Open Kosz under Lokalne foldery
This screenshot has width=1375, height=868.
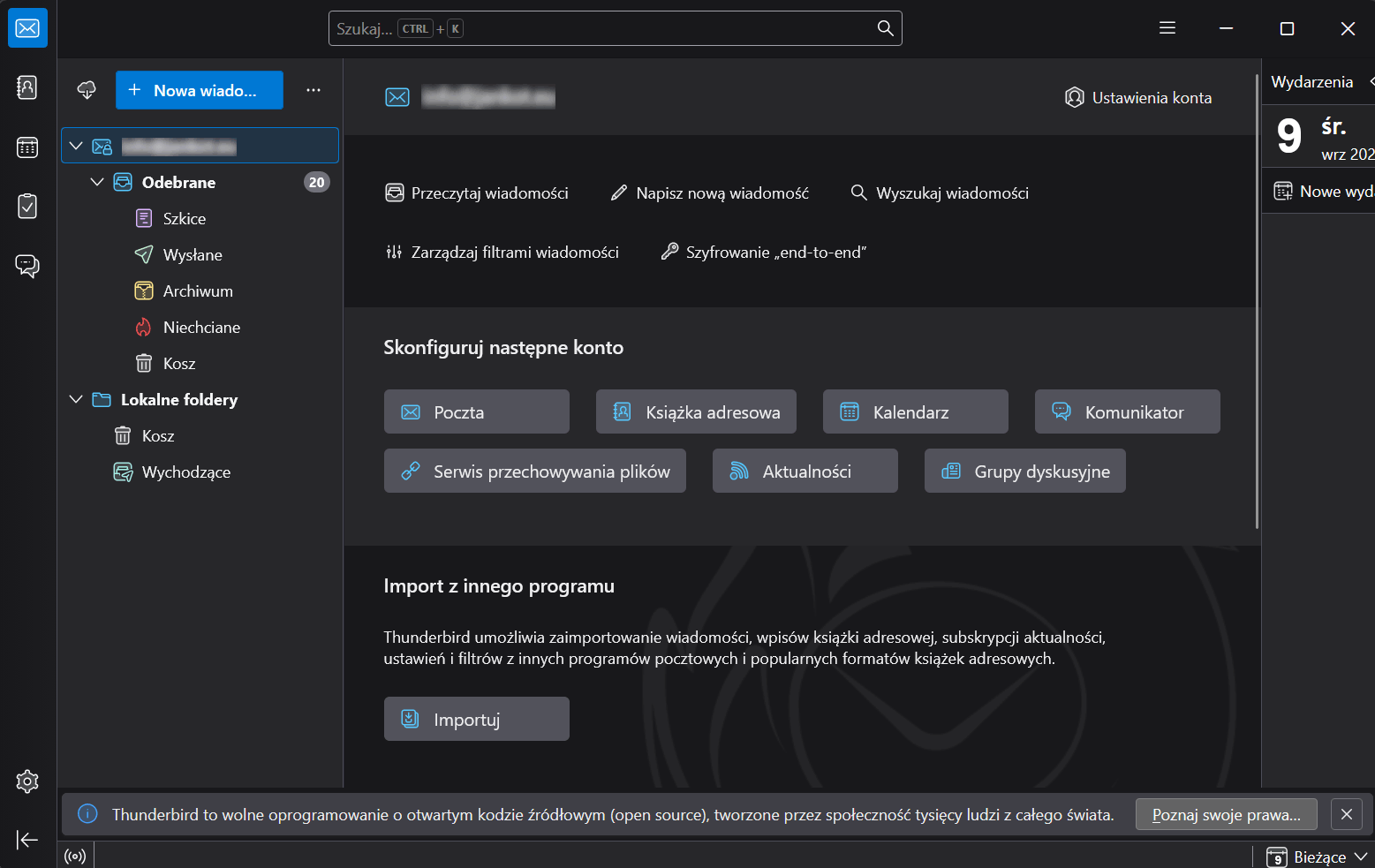[200, 435]
